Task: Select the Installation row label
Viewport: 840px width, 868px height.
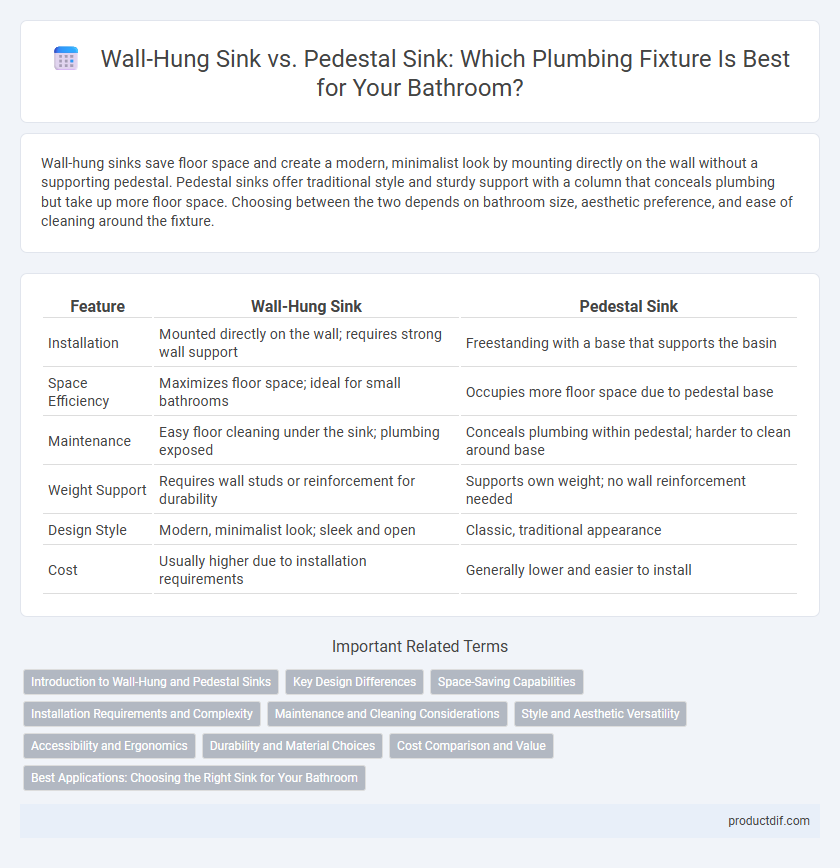Action: coord(83,343)
